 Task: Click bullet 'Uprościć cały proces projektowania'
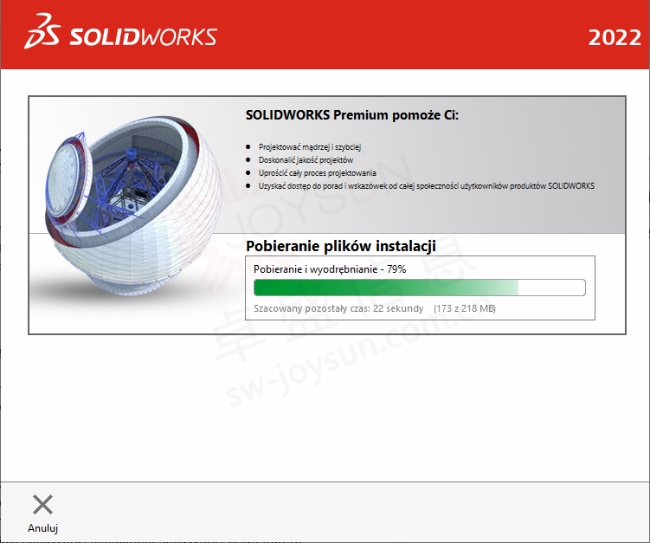pyautogui.click(x=317, y=173)
